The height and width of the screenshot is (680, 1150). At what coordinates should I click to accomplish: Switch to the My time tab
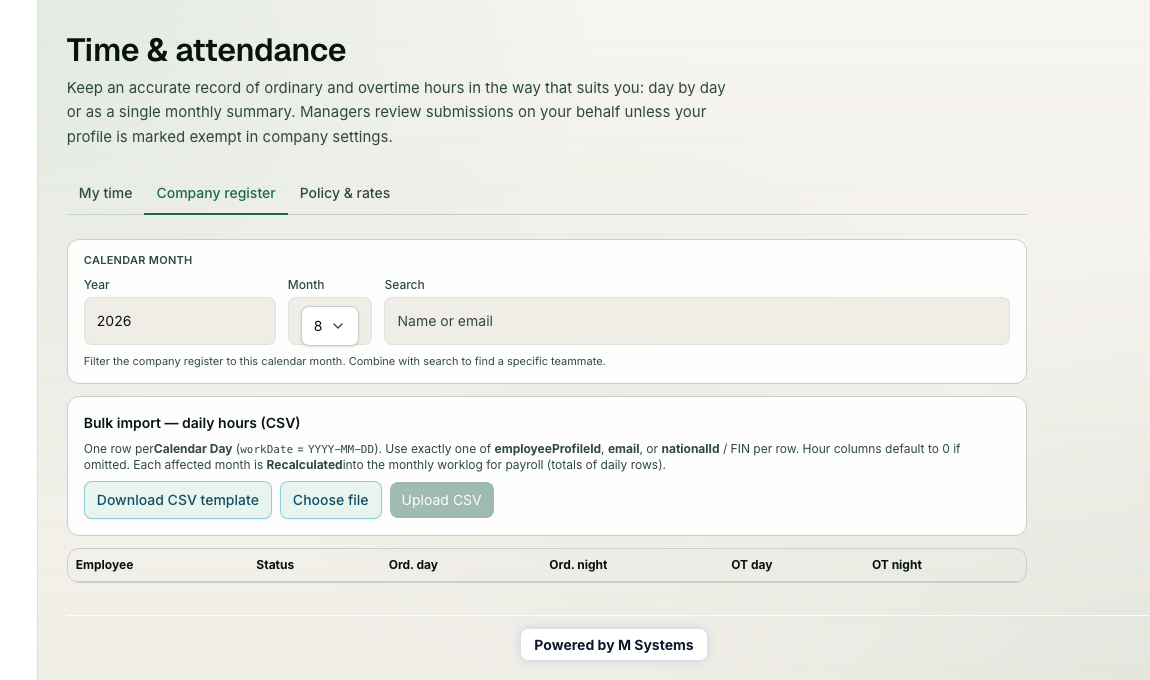tap(106, 193)
